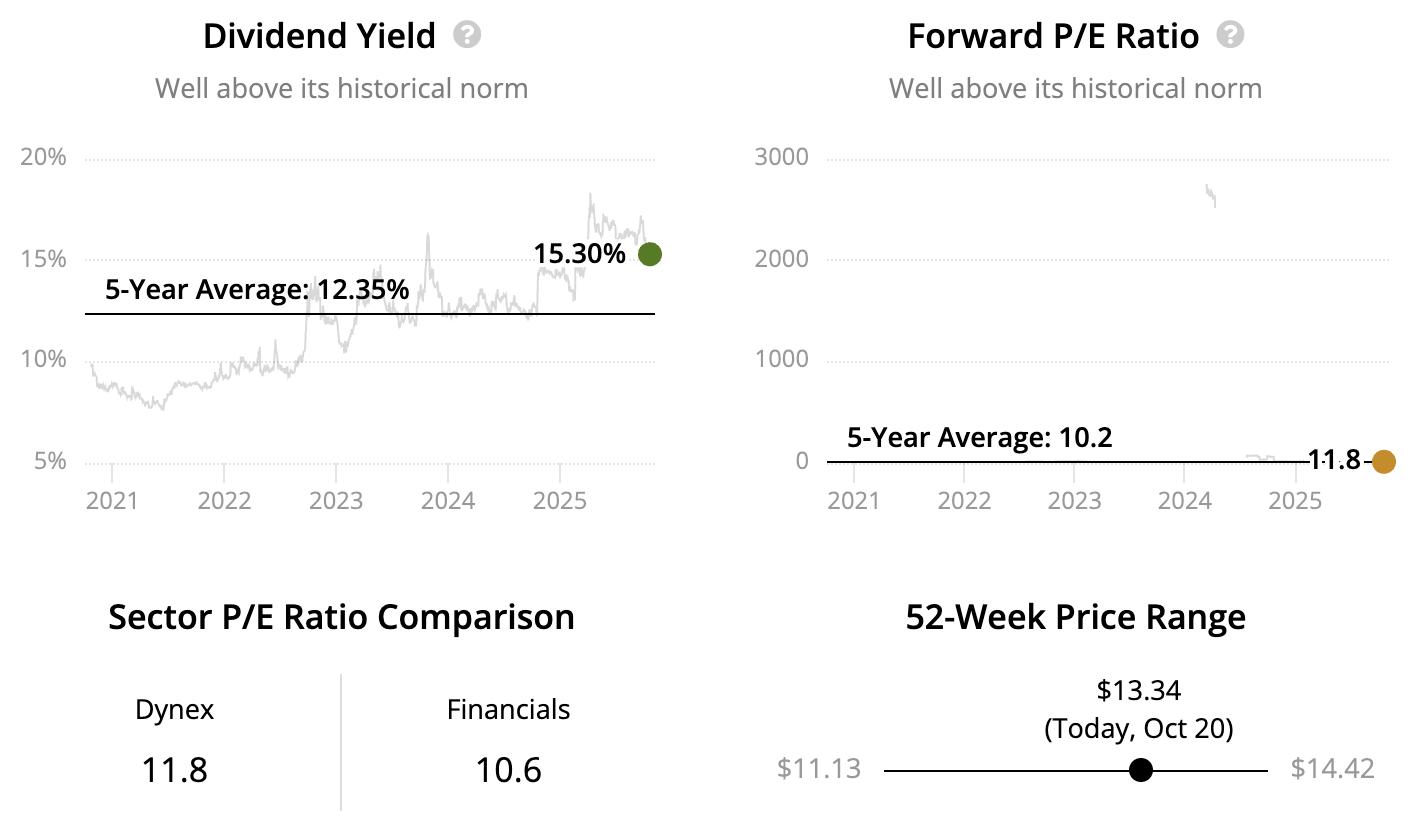The width and height of the screenshot is (1424, 834).
Task: Click the Dividend Yield help question icon
Action: [x=467, y=36]
